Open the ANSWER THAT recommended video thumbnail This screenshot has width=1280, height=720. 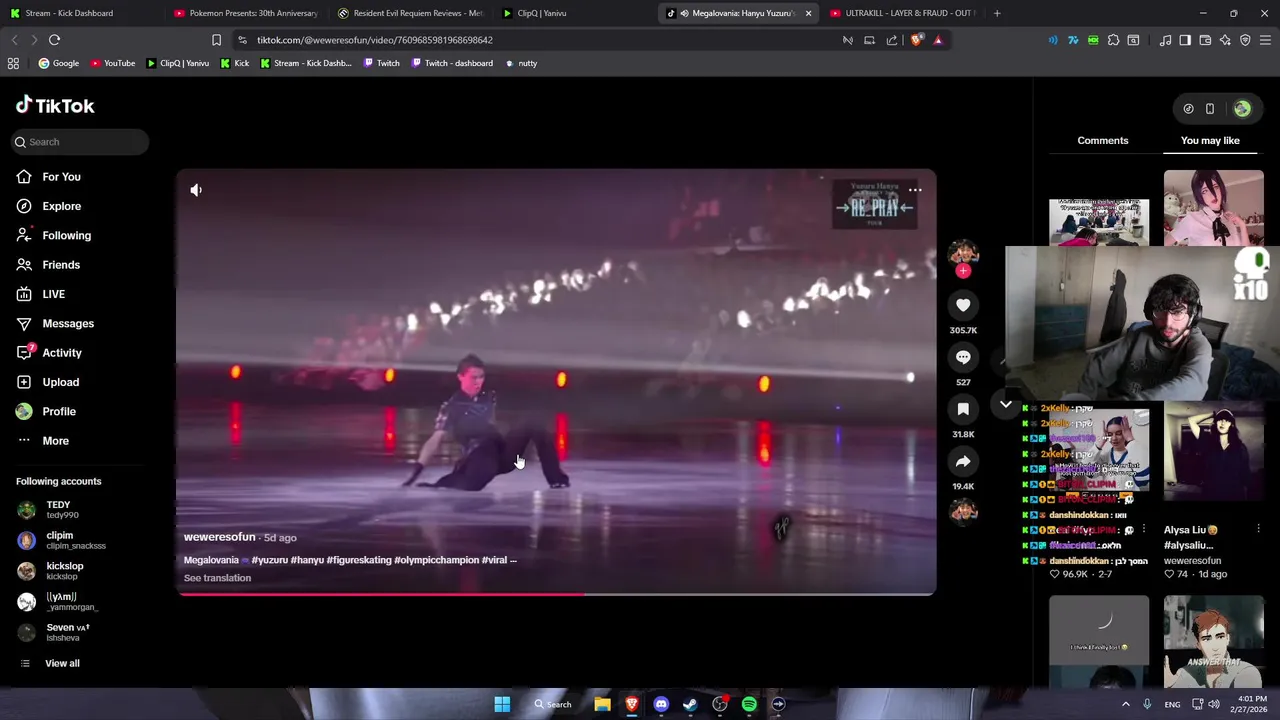point(1213,641)
